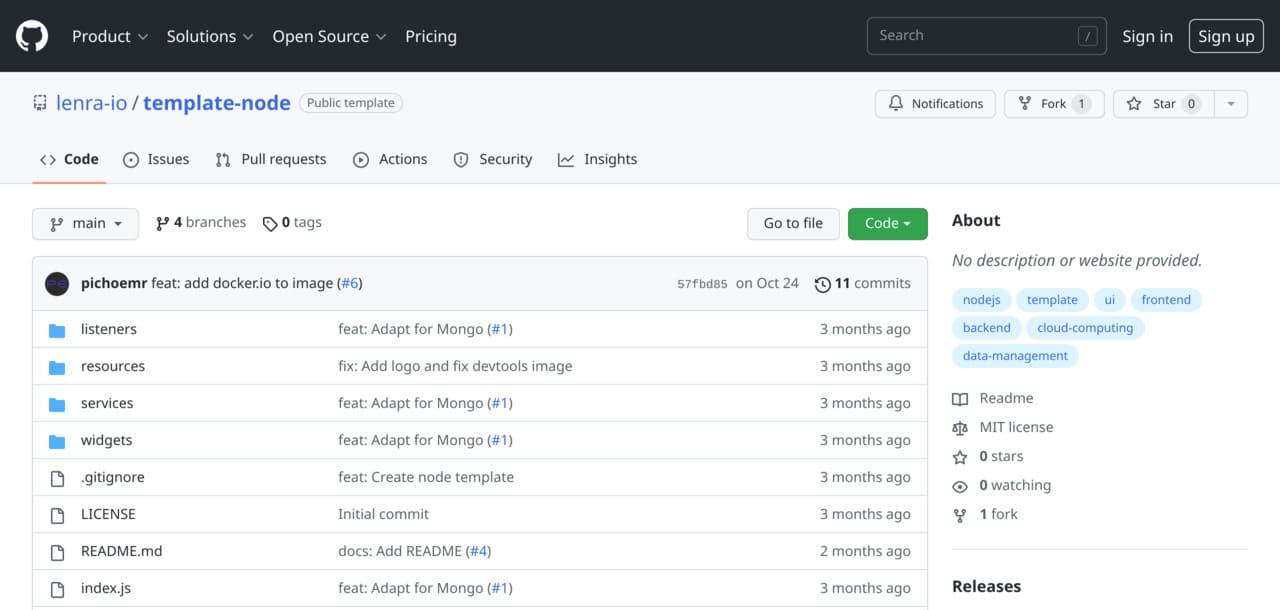Image resolution: width=1280 pixels, height=610 pixels.
Task: Open the Open Source menu
Action: 329,36
